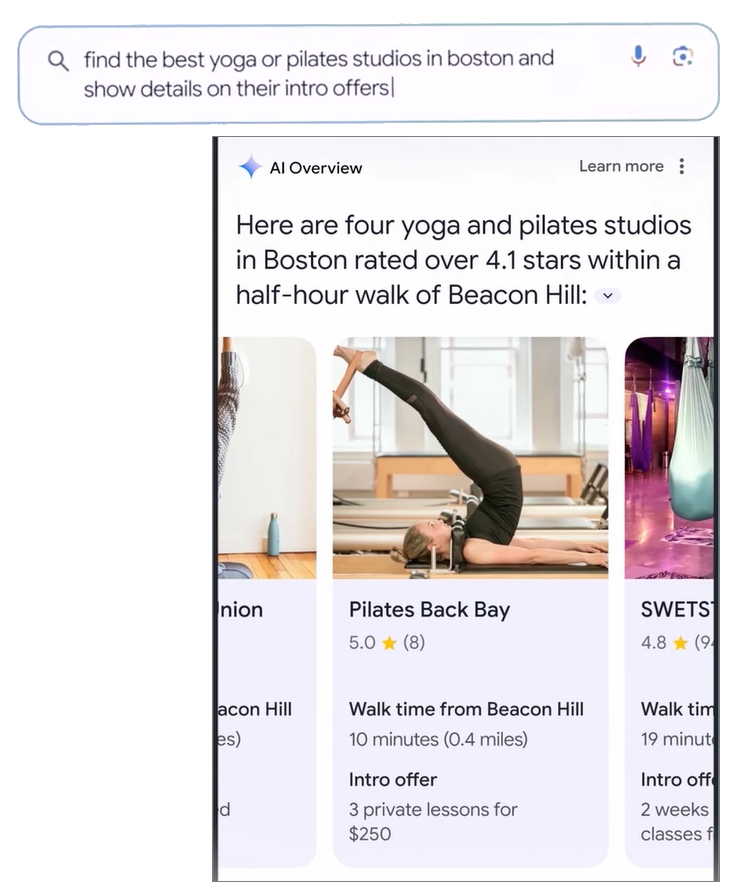Click the 10 minutes (0.4 miles) walk time
The image size is (739, 892).
click(x=438, y=740)
